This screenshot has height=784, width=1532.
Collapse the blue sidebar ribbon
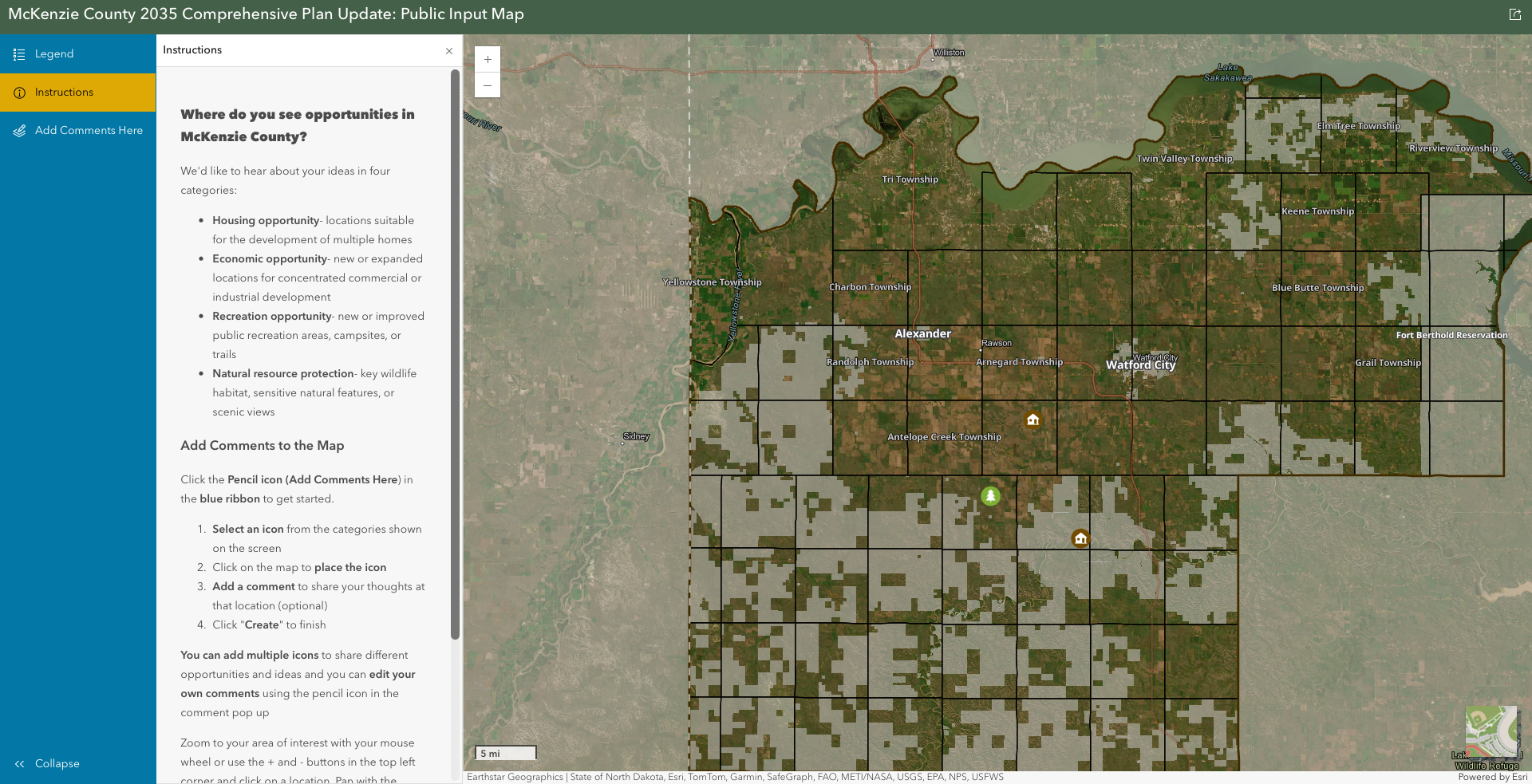pyautogui.click(x=46, y=763)
